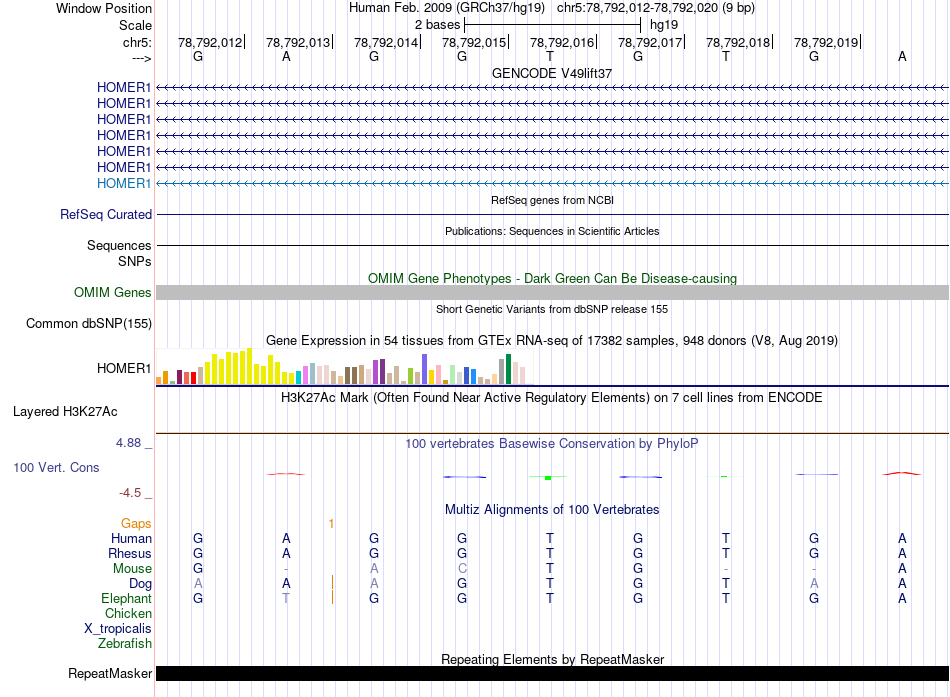Click the dark green bar in GTEx chart
950x697 pixels.
(509, 369)
